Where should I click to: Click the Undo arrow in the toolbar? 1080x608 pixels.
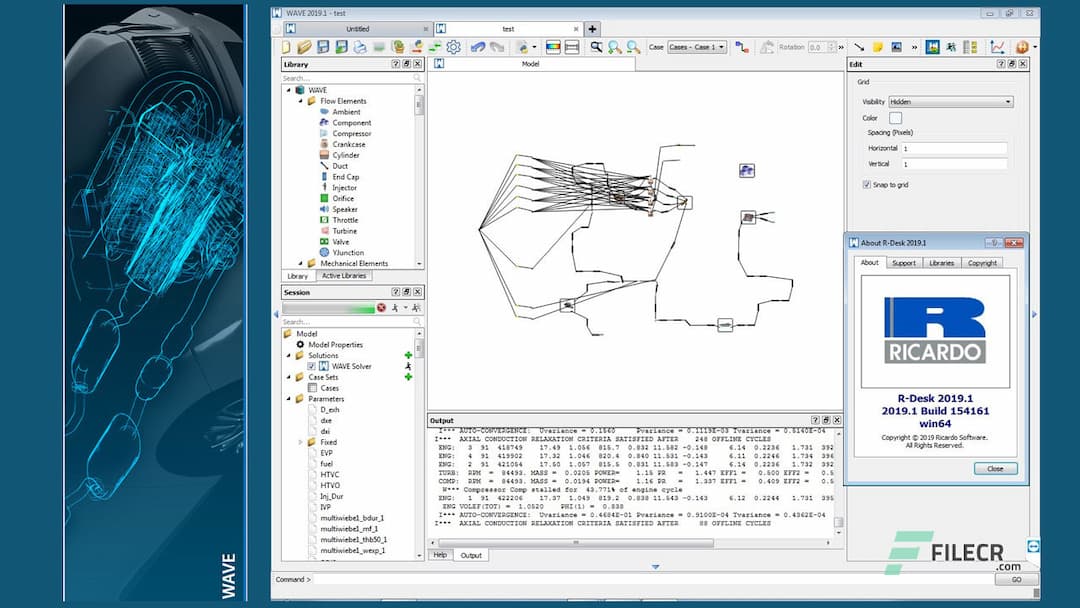coord(477,46)
